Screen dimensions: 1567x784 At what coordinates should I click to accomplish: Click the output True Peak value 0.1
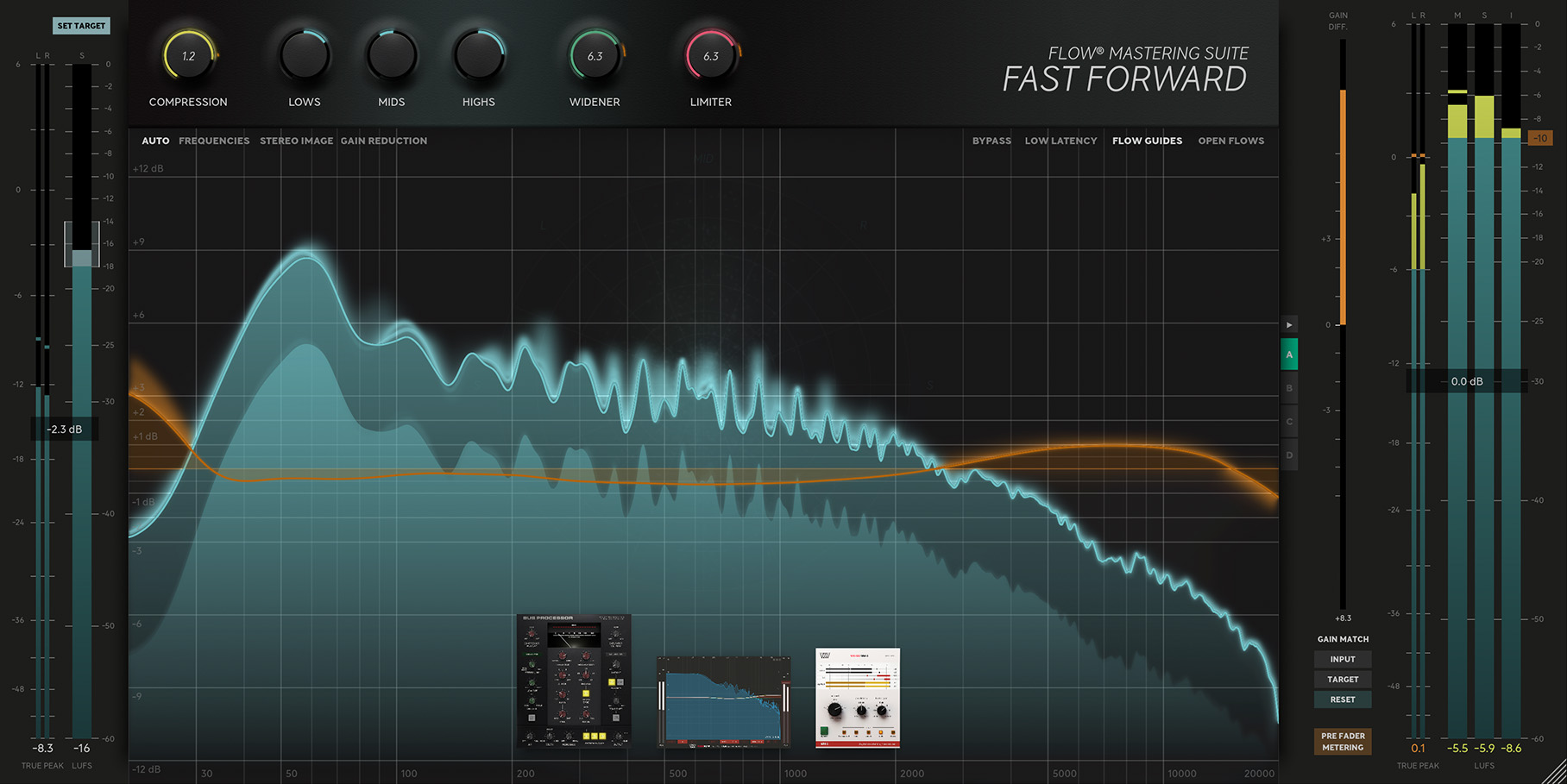pyautogui.click(x=1418, y=749)
